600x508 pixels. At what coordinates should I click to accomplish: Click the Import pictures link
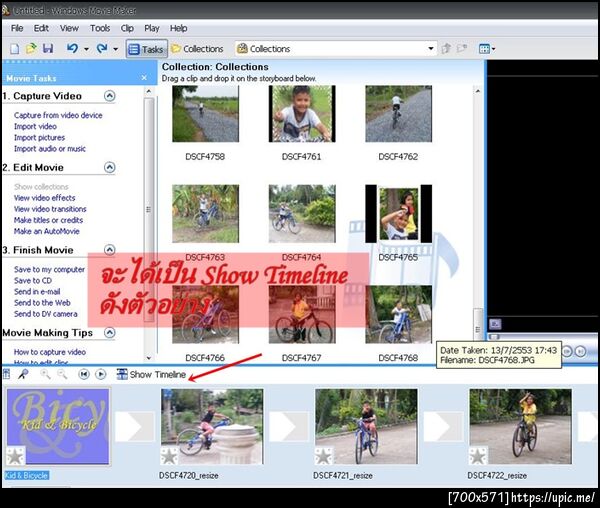[x=39, y=137]
